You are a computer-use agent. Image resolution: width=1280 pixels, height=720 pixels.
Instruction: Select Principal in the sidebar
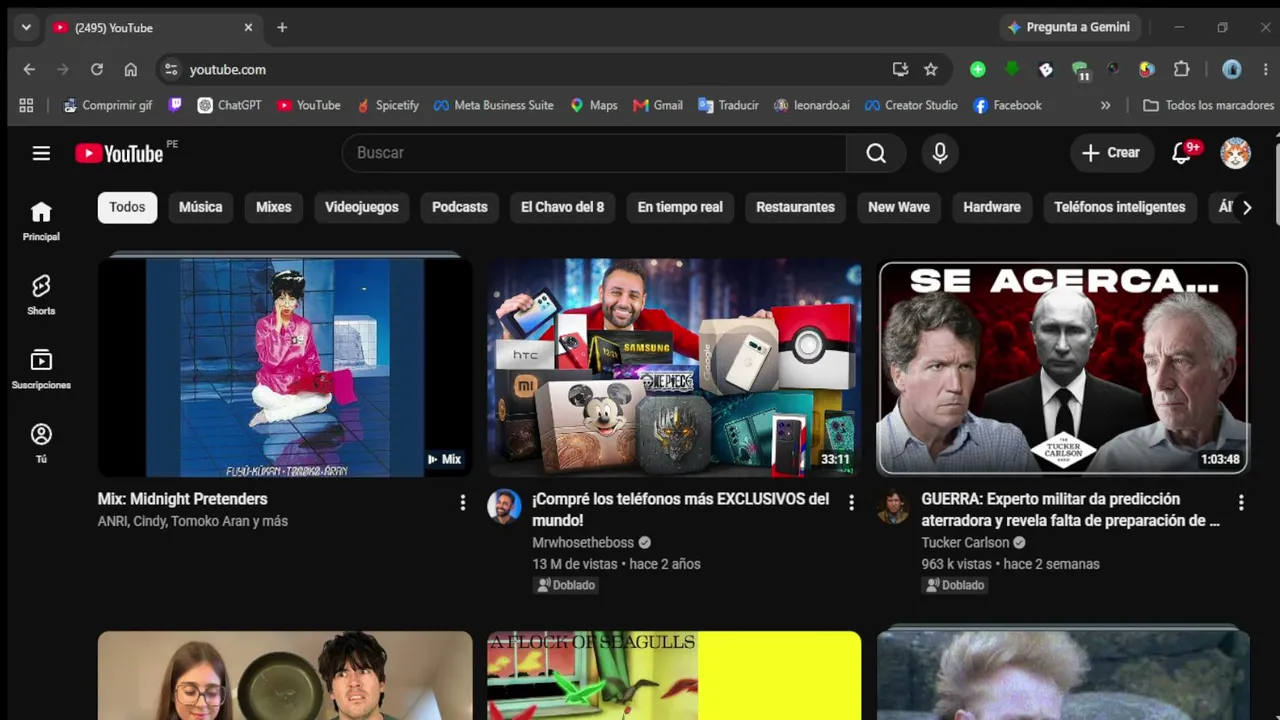tap(41, 221)
